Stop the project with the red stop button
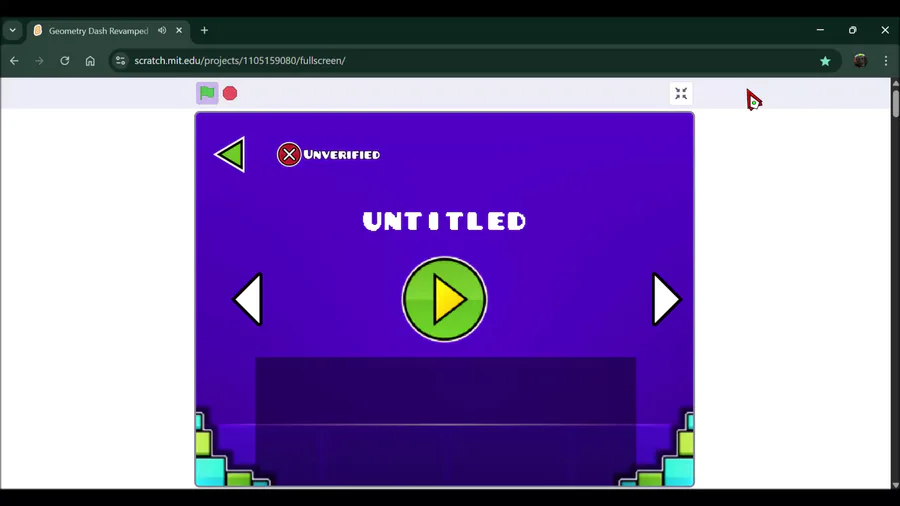The height and width of the screenshot is (506, 900). 230,93
